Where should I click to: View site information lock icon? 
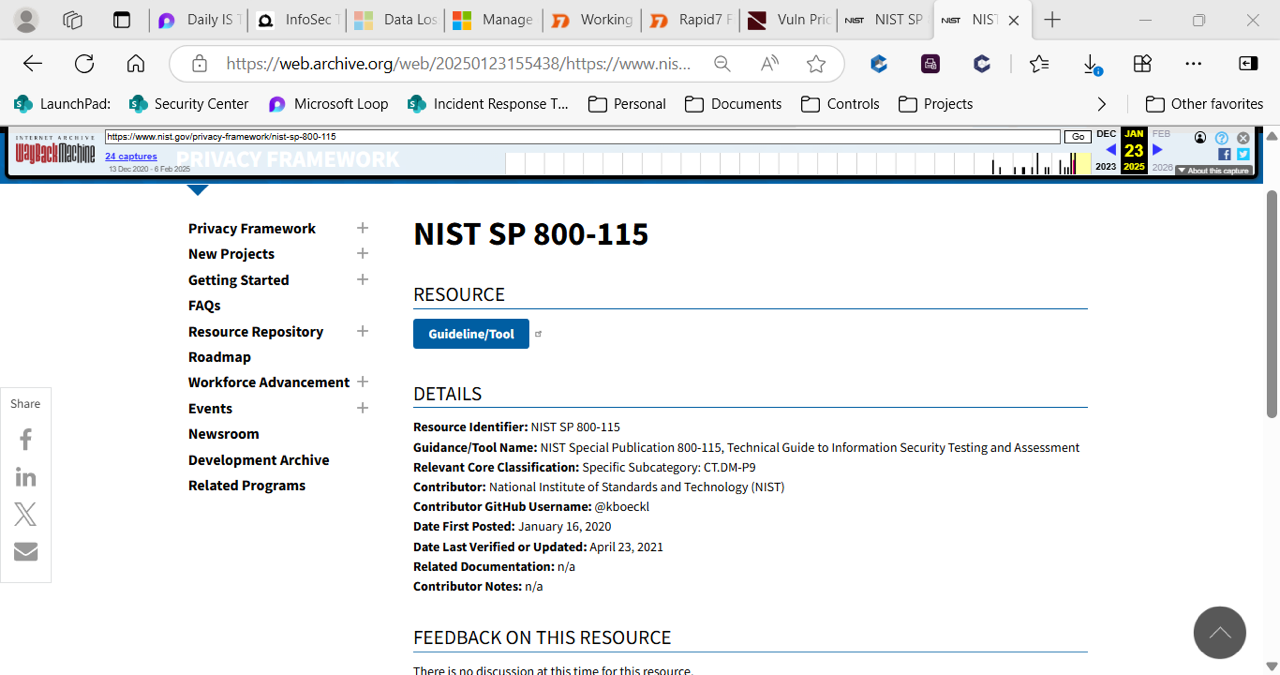coord(199,64)
